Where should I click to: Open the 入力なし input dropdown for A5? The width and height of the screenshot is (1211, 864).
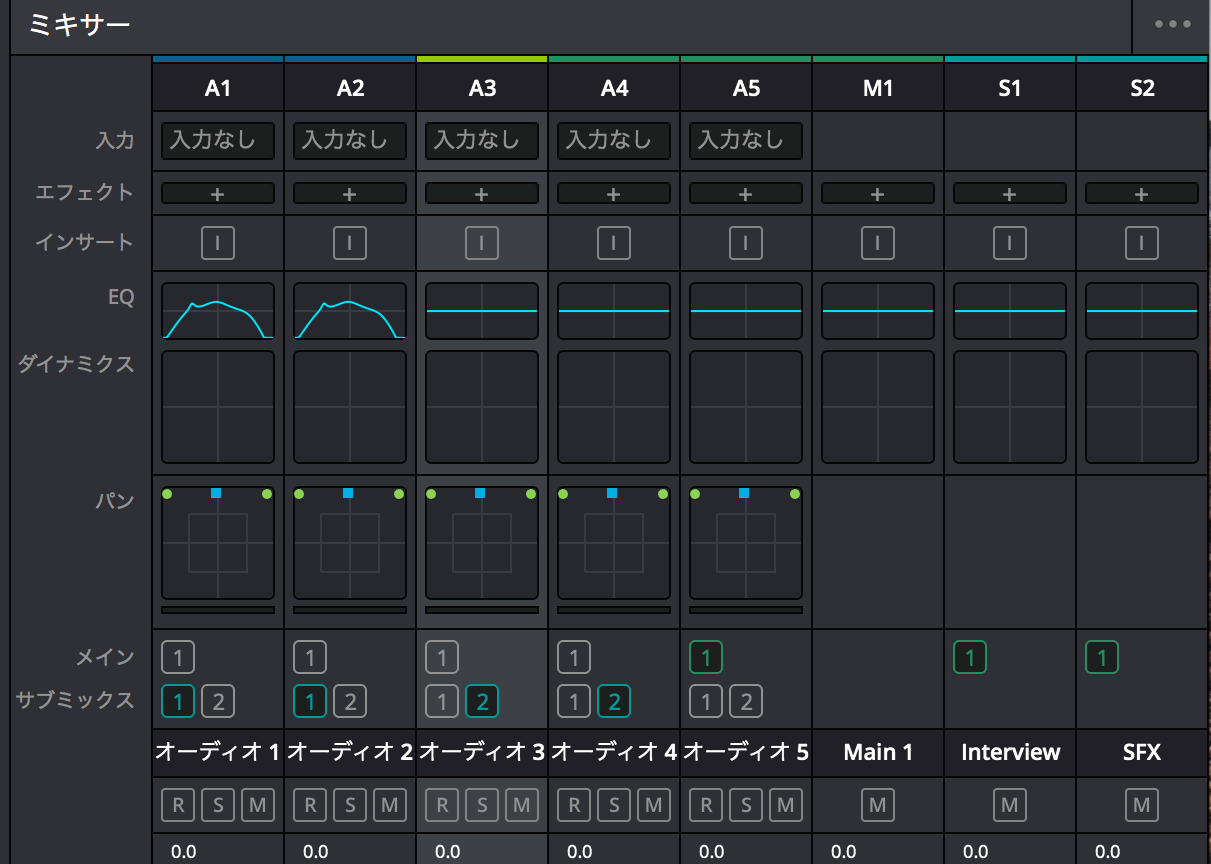point(745,141)
